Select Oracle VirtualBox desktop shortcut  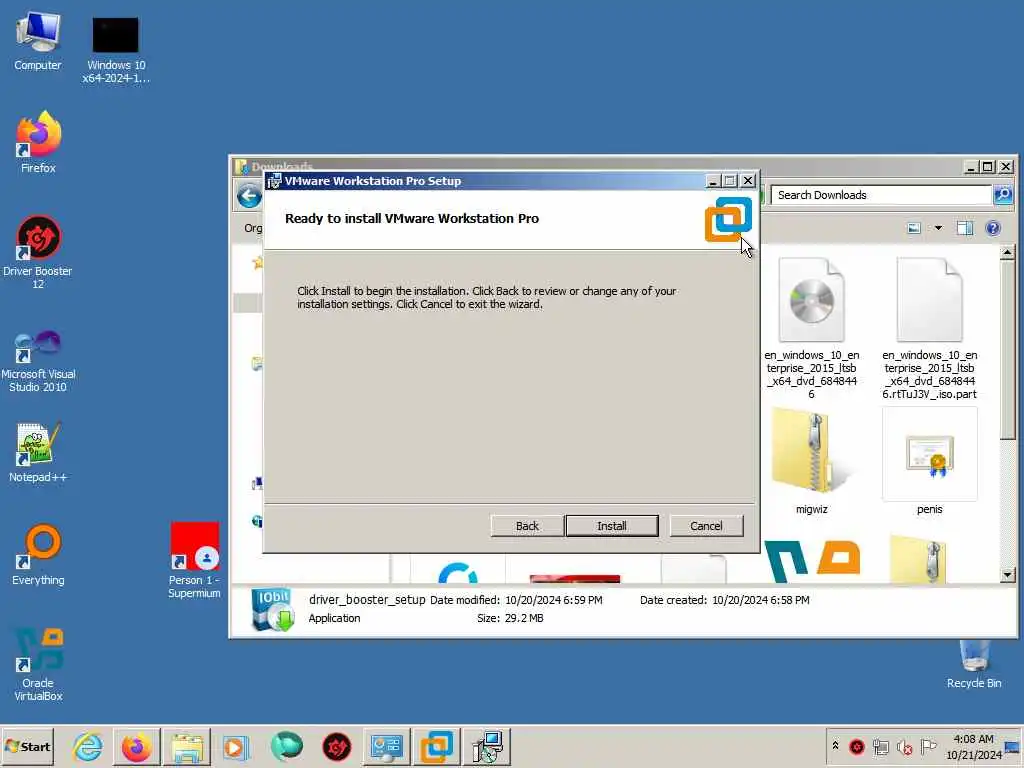[38, 664]
